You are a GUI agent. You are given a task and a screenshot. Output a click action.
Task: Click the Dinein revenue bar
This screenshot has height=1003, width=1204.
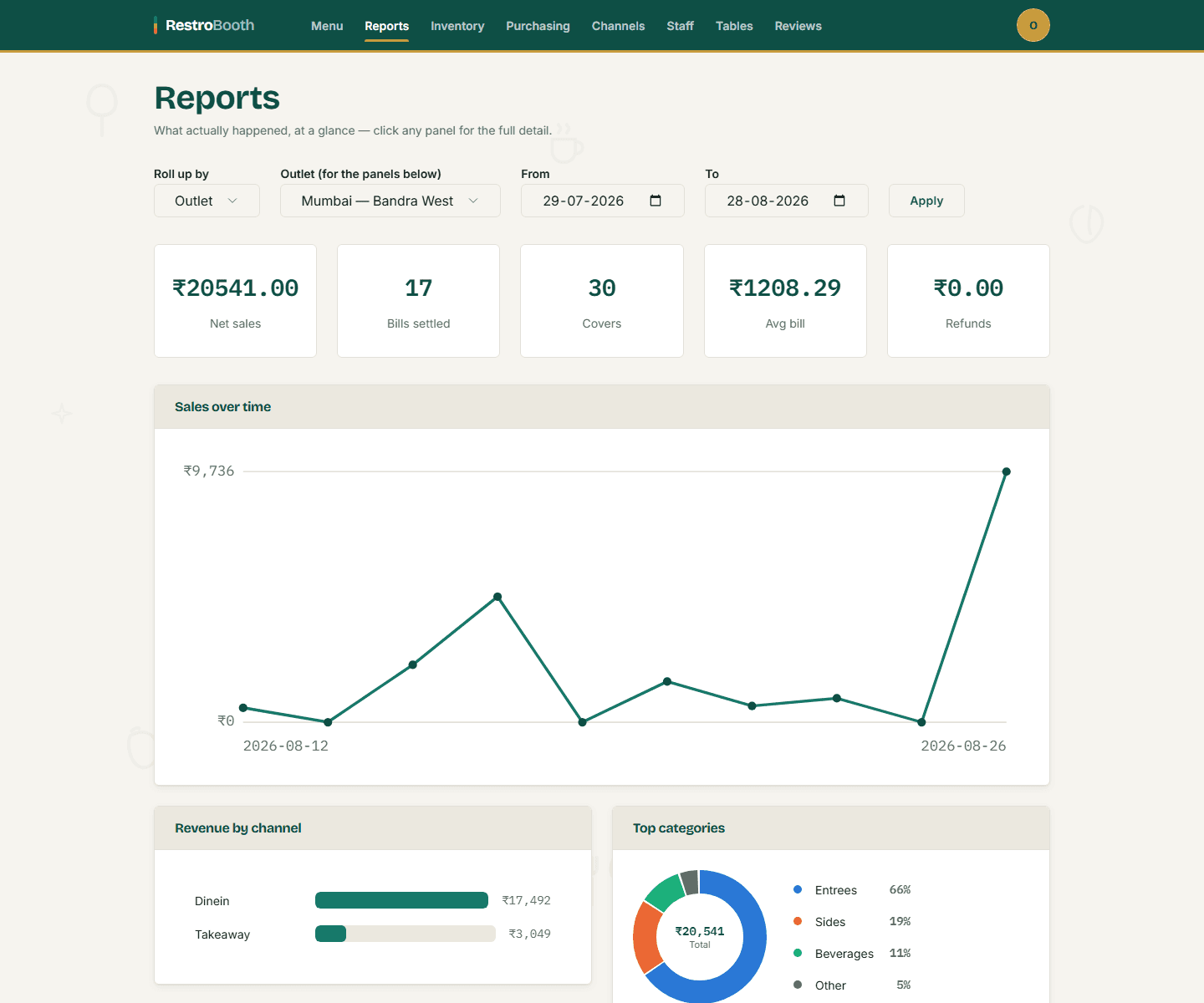[401, 900]
